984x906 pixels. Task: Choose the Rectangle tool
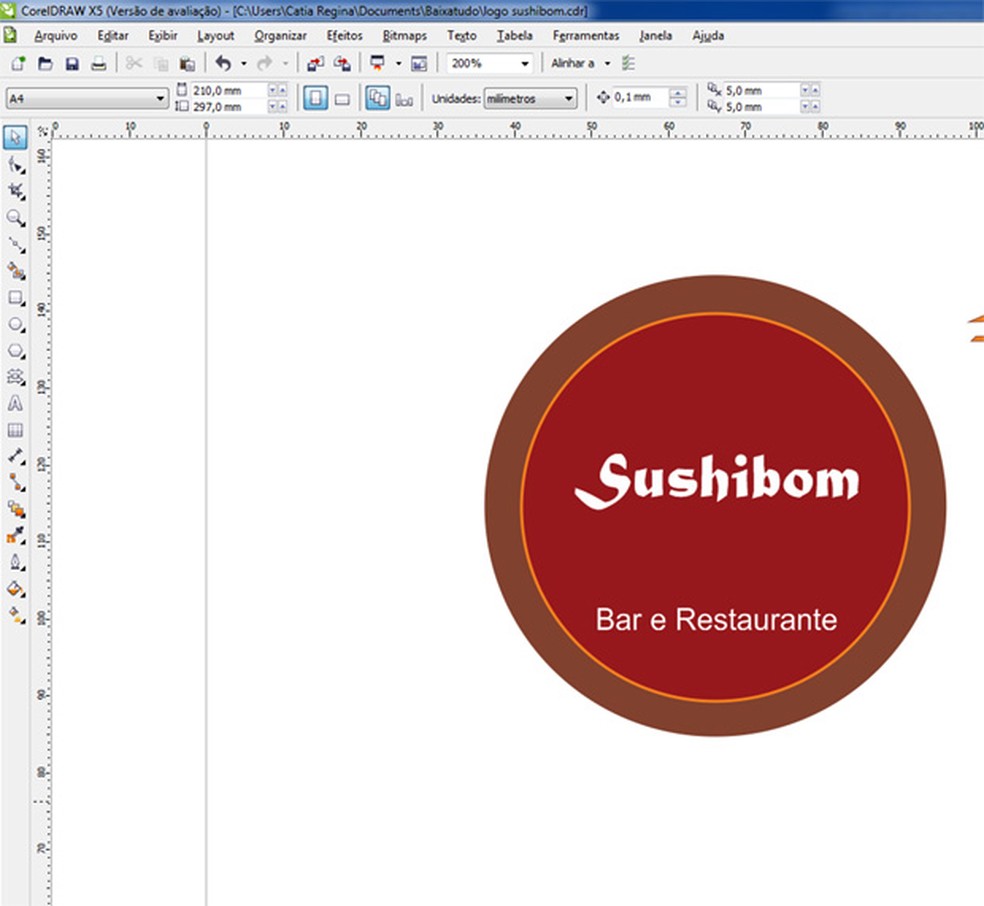pyautogui.click(x=15, y=298)
